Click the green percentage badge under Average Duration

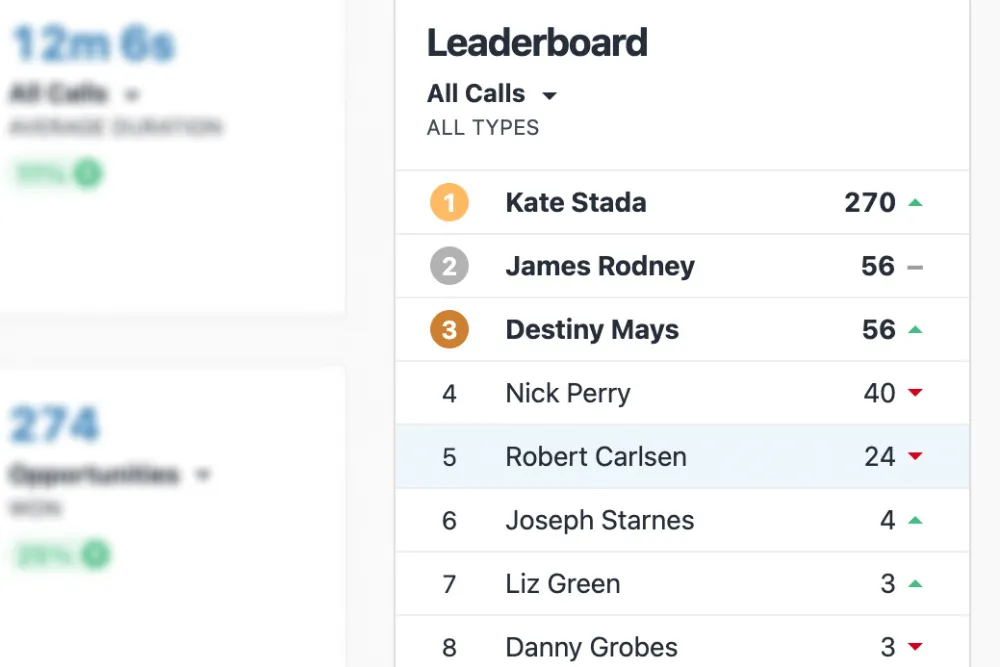59,174
